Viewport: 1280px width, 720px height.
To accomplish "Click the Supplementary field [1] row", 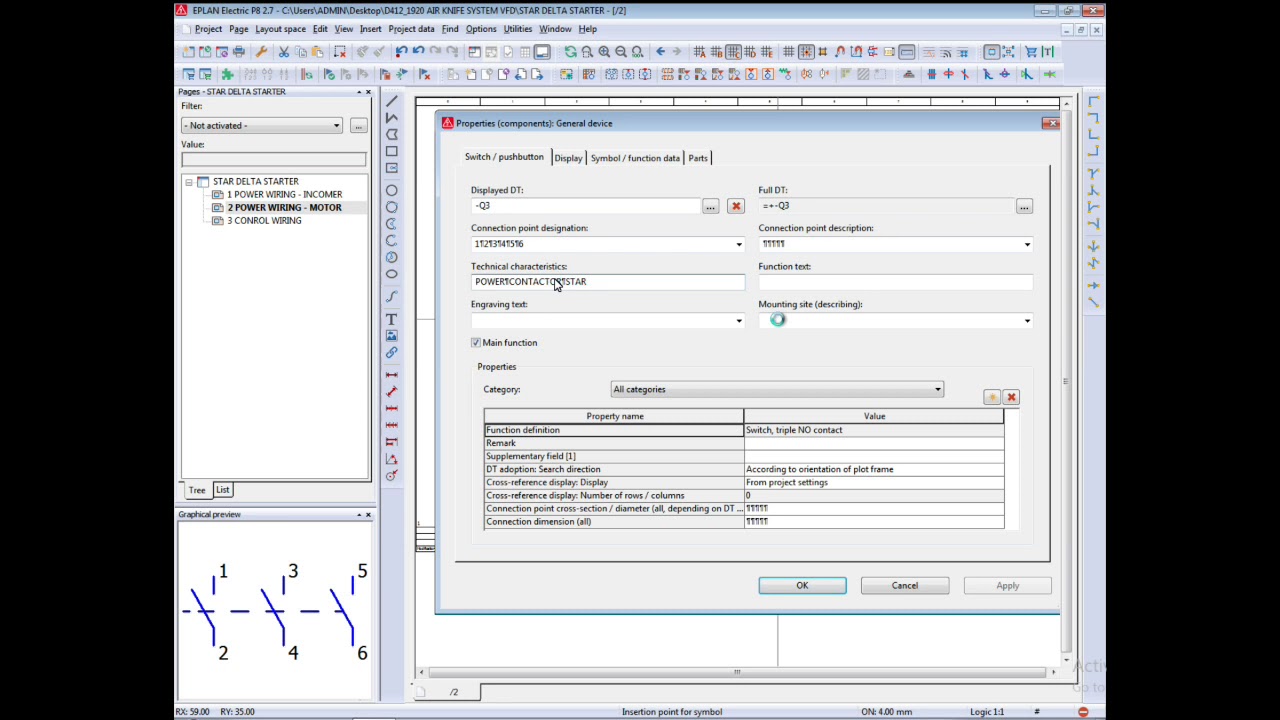I will pyautogui.click(x=744, y=456).
